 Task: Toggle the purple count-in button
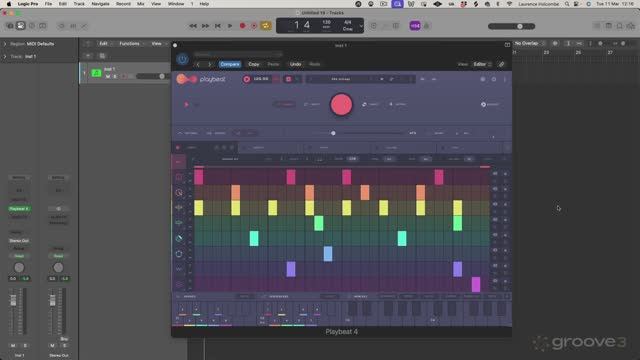(415, 26)
